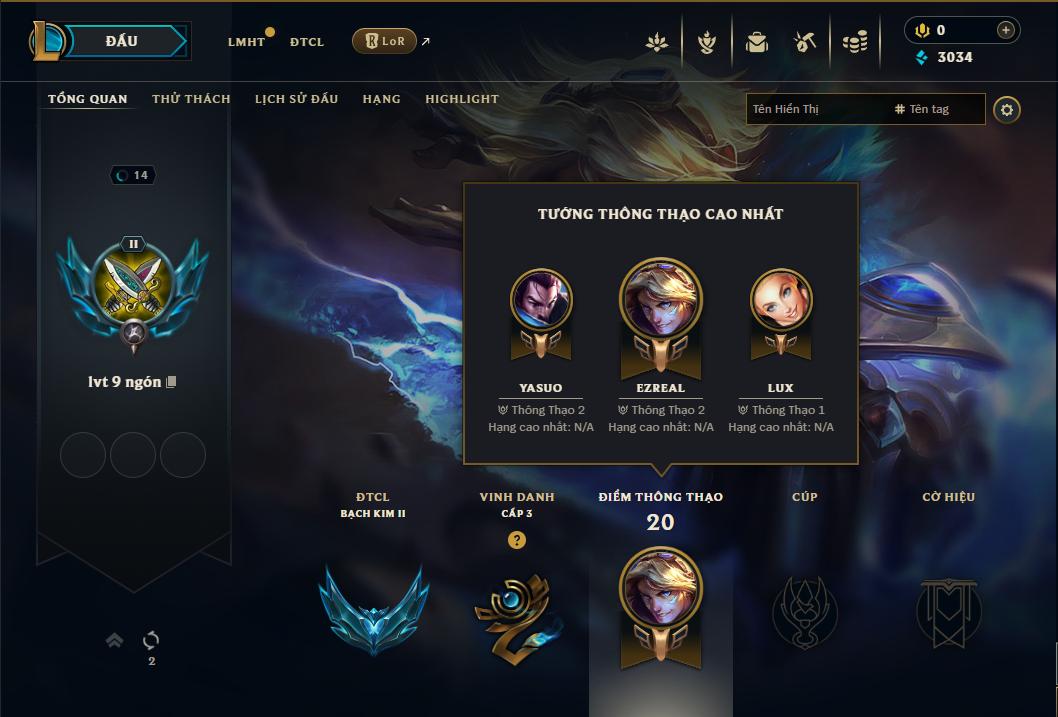Launch LoR from the top bar
This screenshot has height=717, width=1058.
pos(384,41)
